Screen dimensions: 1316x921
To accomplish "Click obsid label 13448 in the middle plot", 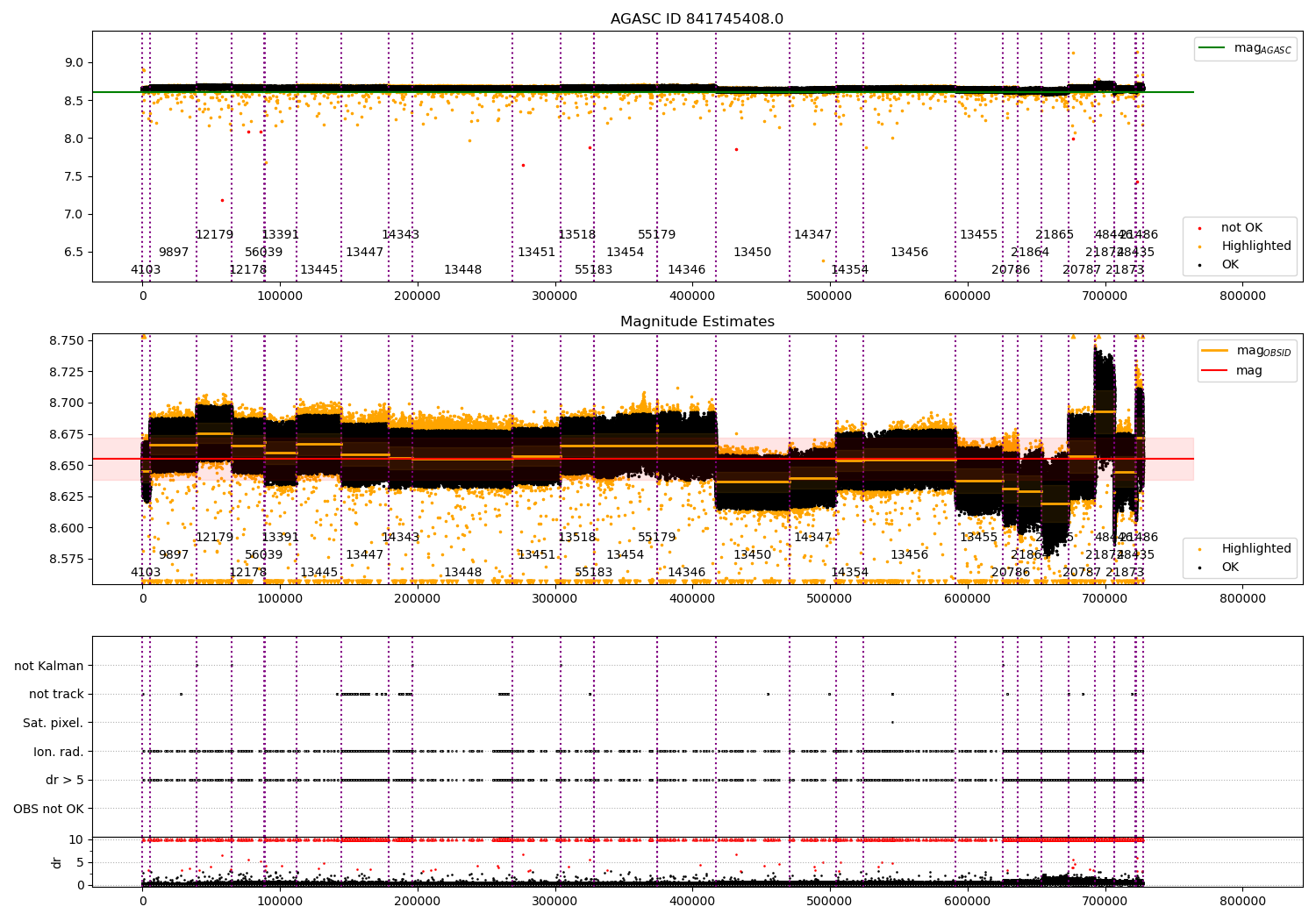I will pyautogui.click(x=463, y=573).
